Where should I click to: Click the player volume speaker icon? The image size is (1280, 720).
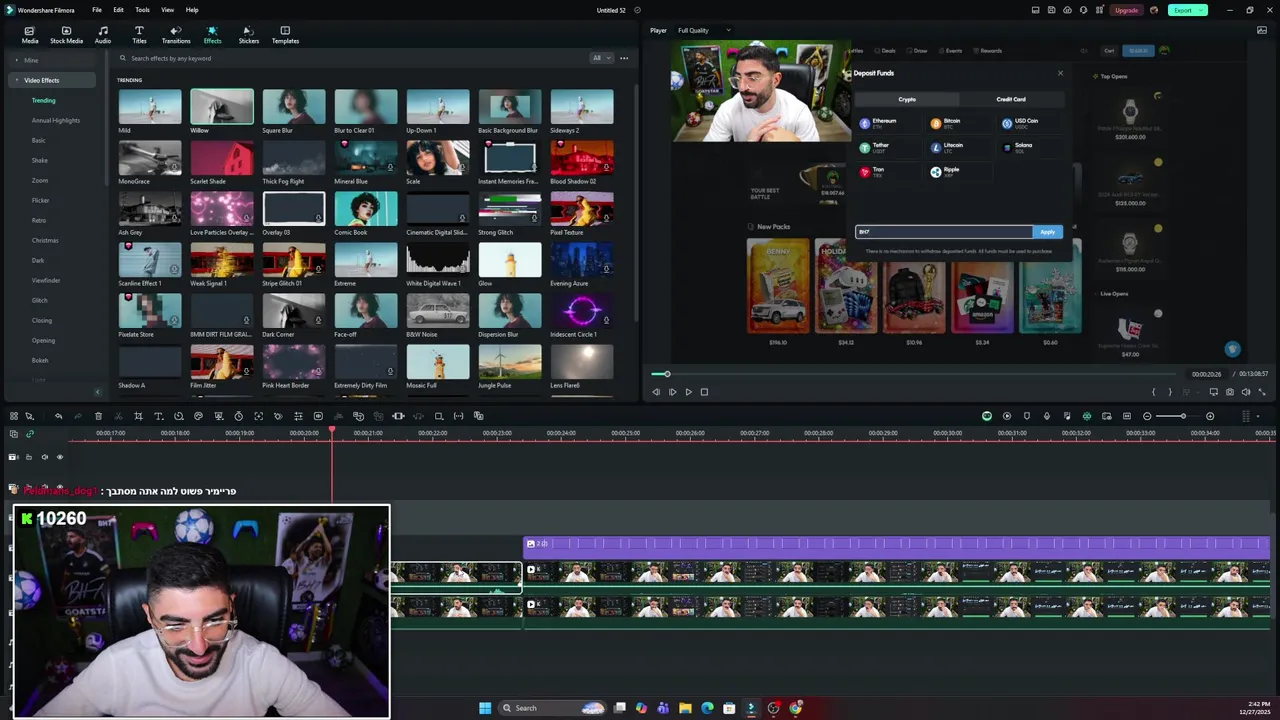point(1246,392)
